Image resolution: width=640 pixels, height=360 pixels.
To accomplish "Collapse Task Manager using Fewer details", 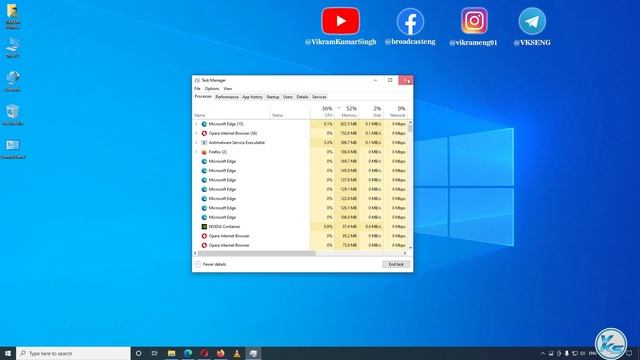I will (x=211, y=264).
